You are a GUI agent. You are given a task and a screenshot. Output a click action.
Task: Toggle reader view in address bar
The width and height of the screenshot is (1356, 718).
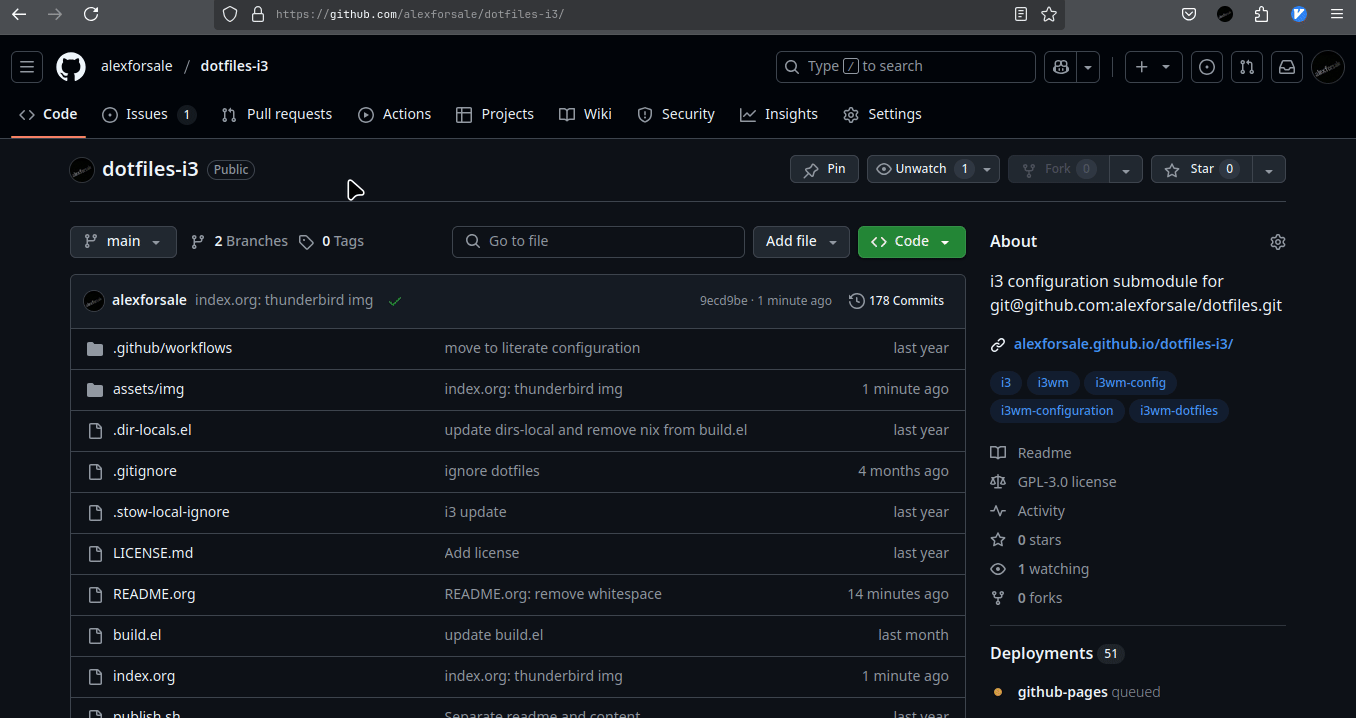pos(1021,14)
